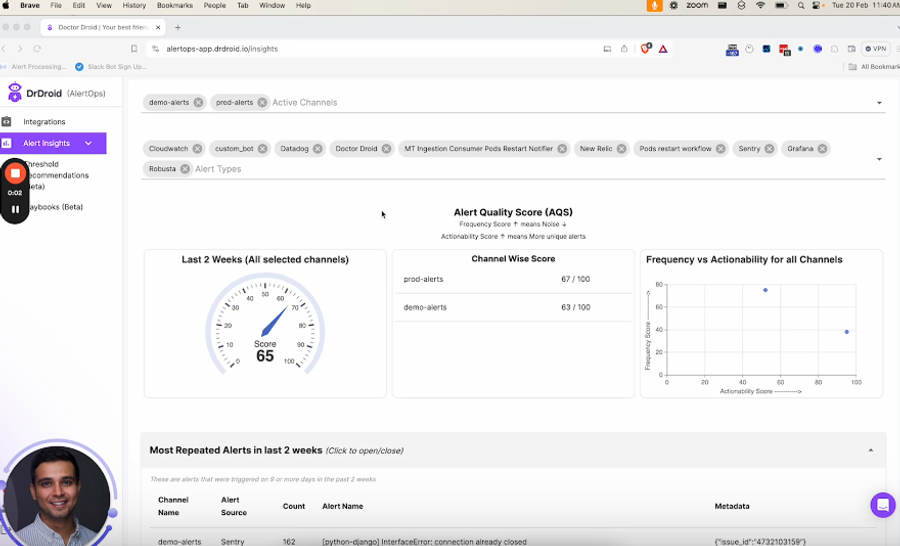Remove MT Ingestion Consumer Pods Restart Notifier chip
The width and height of the screenshot is (900, 546).
562,149
